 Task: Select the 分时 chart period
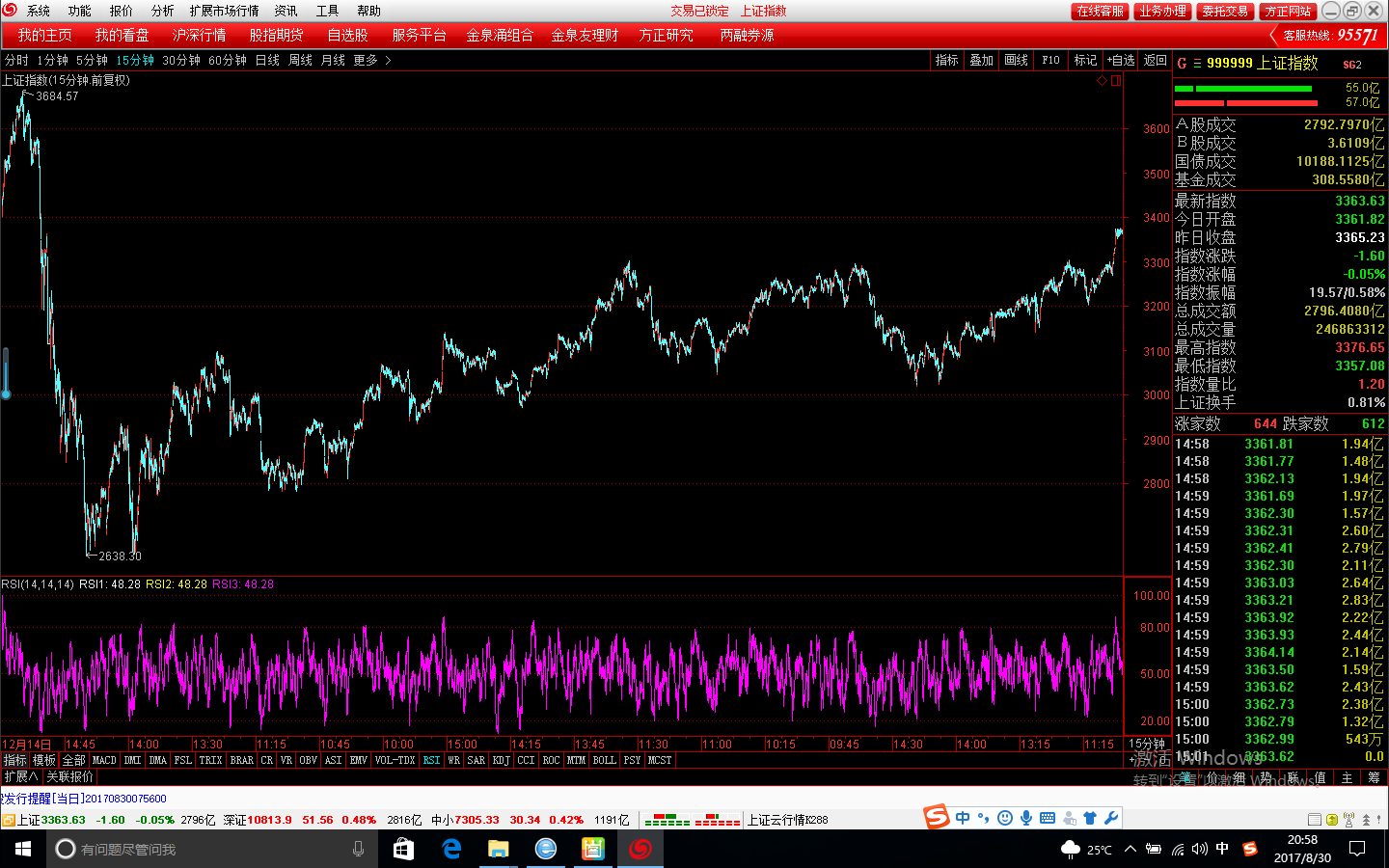[16, 60]
